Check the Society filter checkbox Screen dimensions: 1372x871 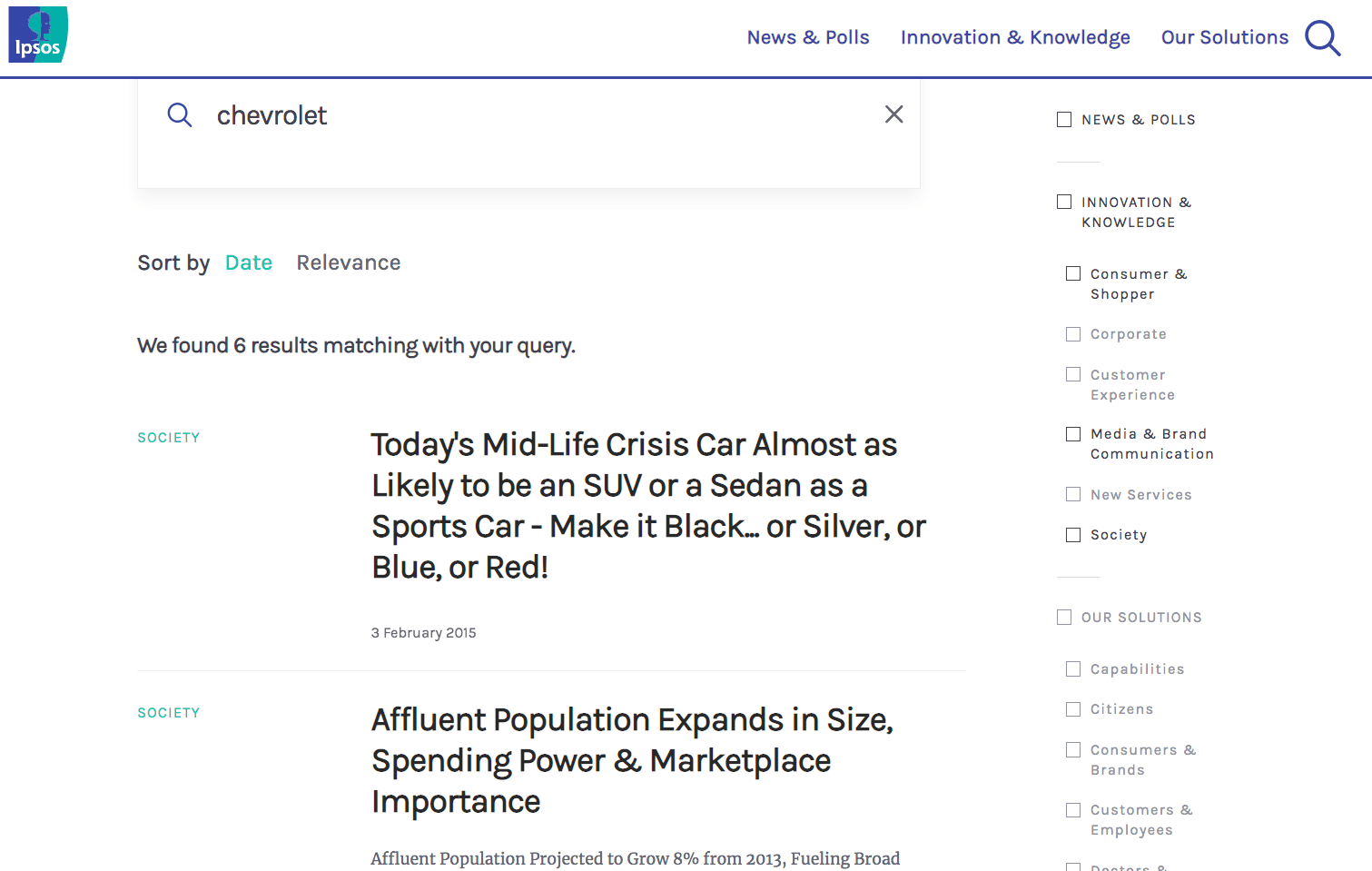pyautogui.click(x=1073, y=535)
